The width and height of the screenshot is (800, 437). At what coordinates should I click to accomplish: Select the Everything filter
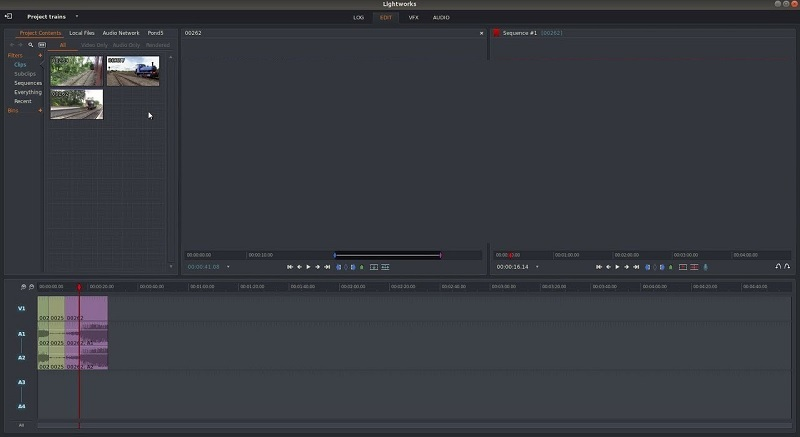28,92
